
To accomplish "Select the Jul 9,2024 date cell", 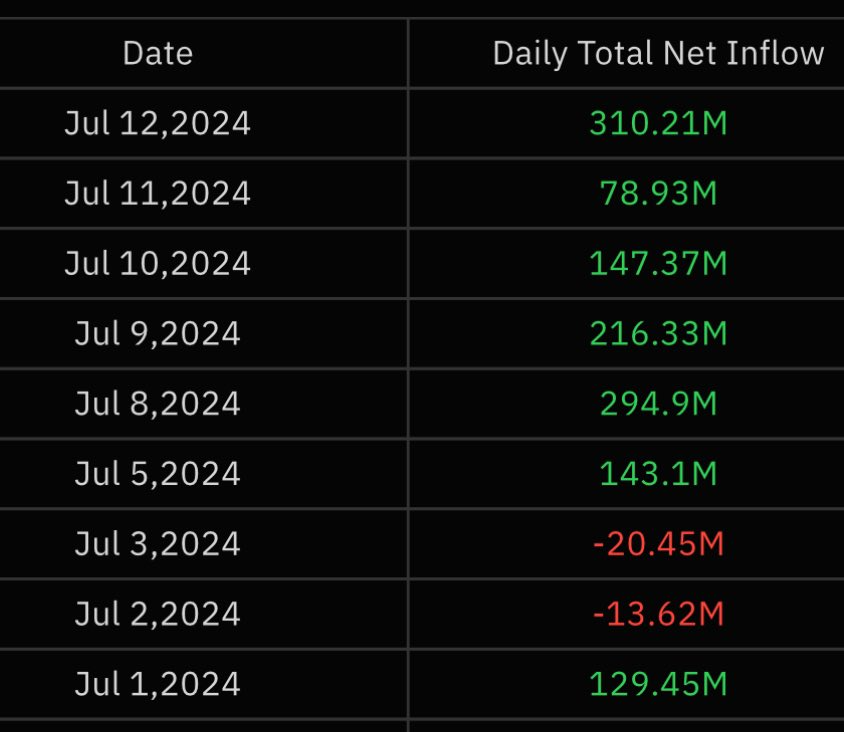I will 158,333.
